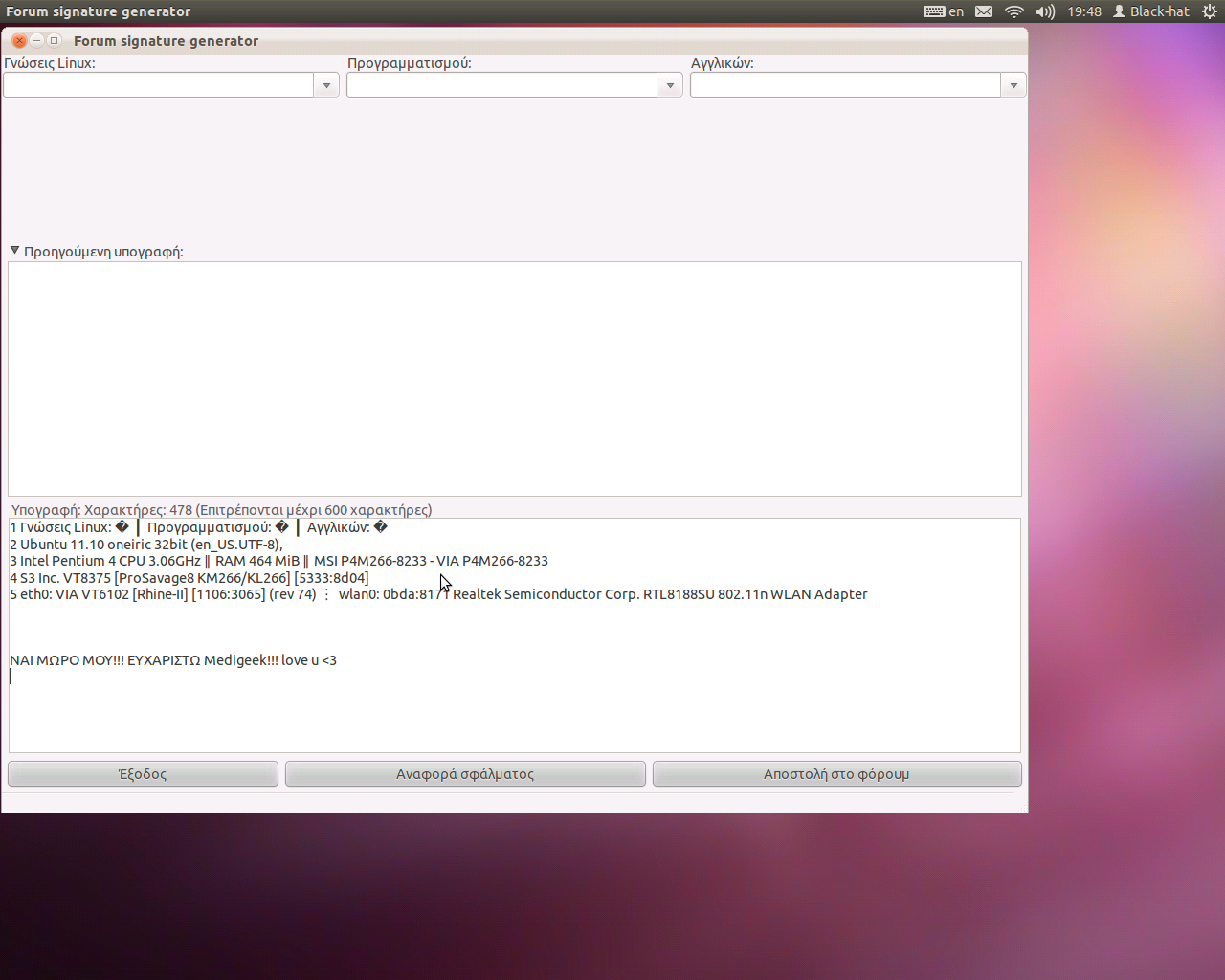Expand the Προγραμματισμού dropdown arrow
This screenshot has width=1225, height=980.
click(670, 85)
